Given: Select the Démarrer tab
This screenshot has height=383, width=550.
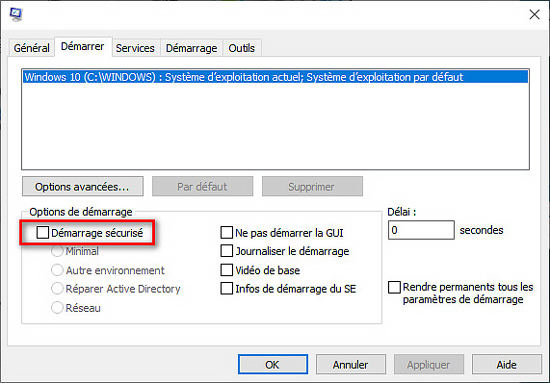Looking at the screenshot, I should [x=82, y=47].
